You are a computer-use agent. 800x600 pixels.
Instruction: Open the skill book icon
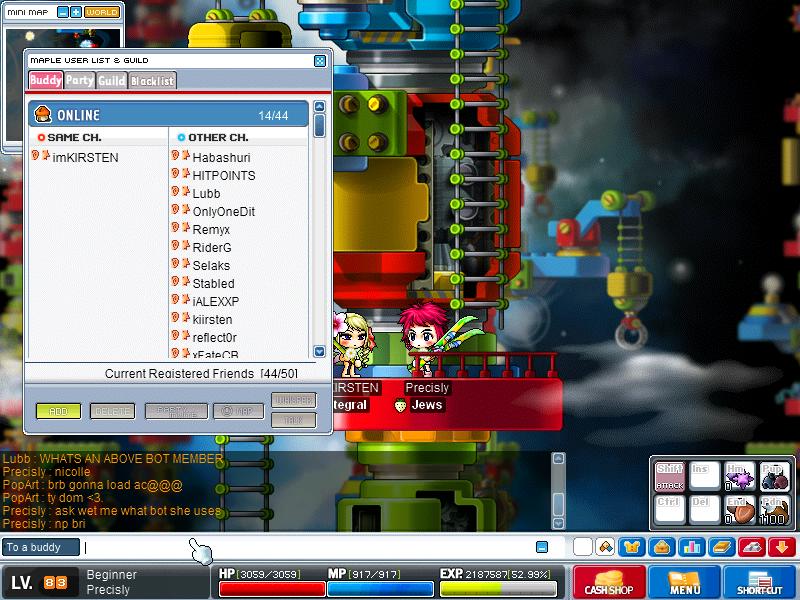coord(721,547)
